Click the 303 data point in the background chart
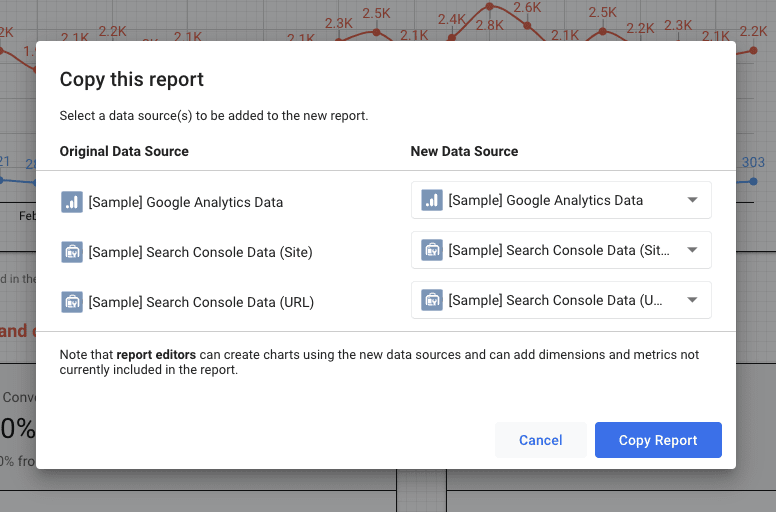Image resolution: width=776 pixels, height=512 pixels. click(x=753, y=182)
